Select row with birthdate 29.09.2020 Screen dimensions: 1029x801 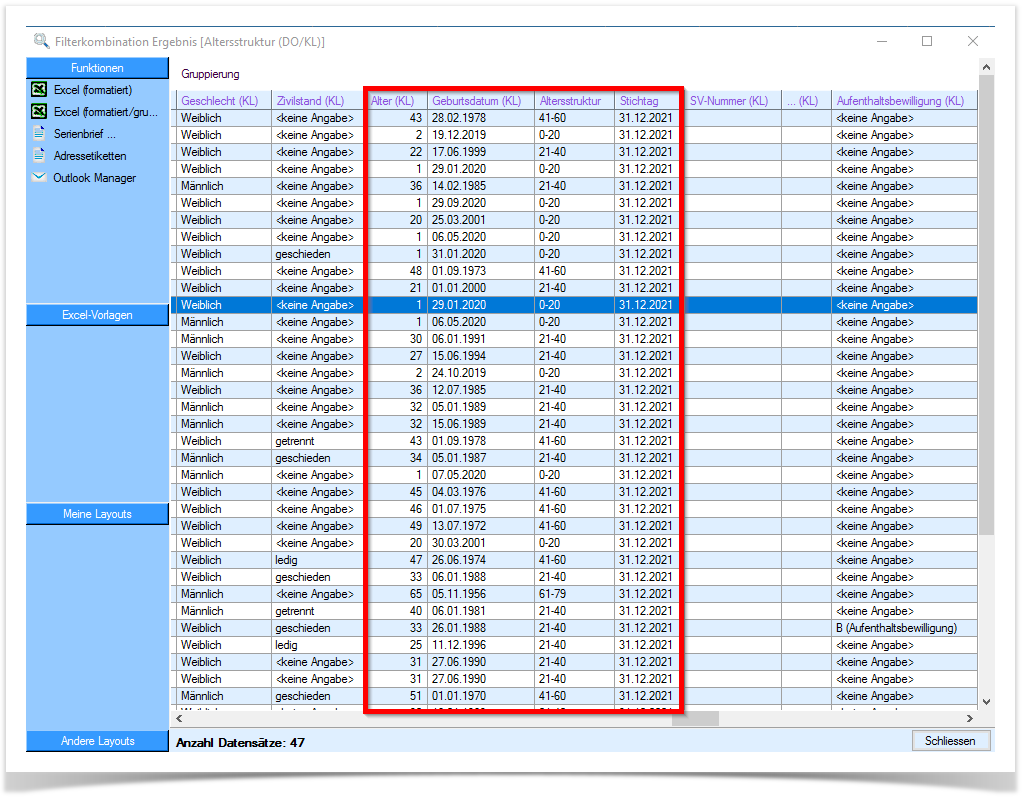[574, 203]
